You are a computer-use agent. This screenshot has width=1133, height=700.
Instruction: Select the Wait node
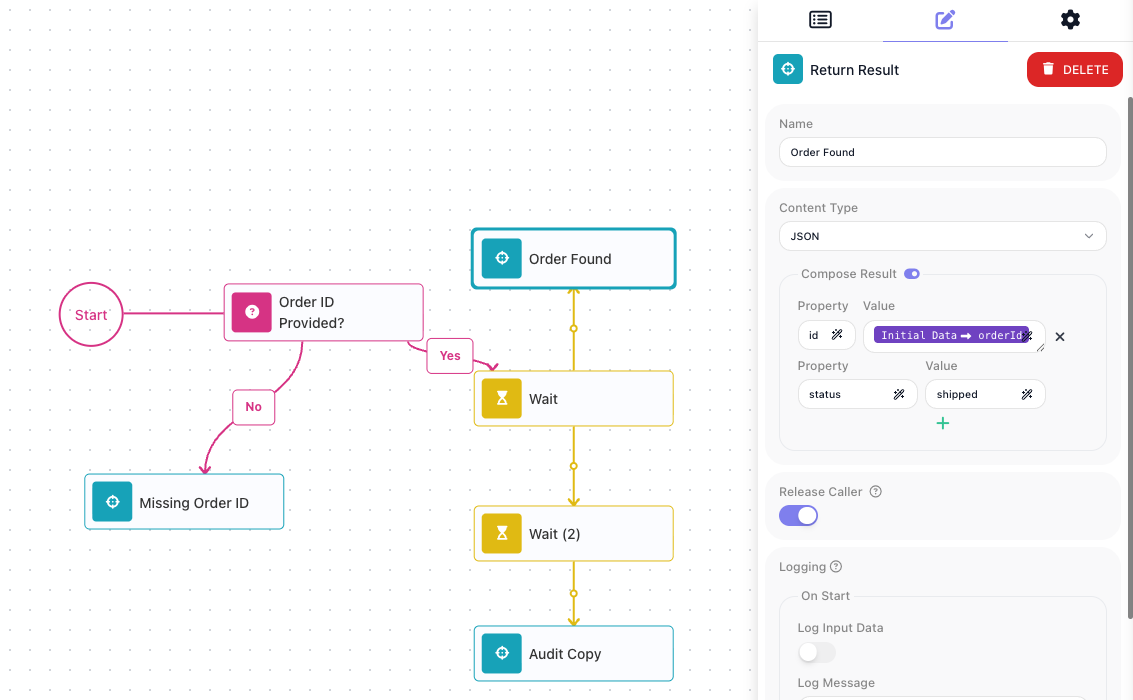[574, 399]
